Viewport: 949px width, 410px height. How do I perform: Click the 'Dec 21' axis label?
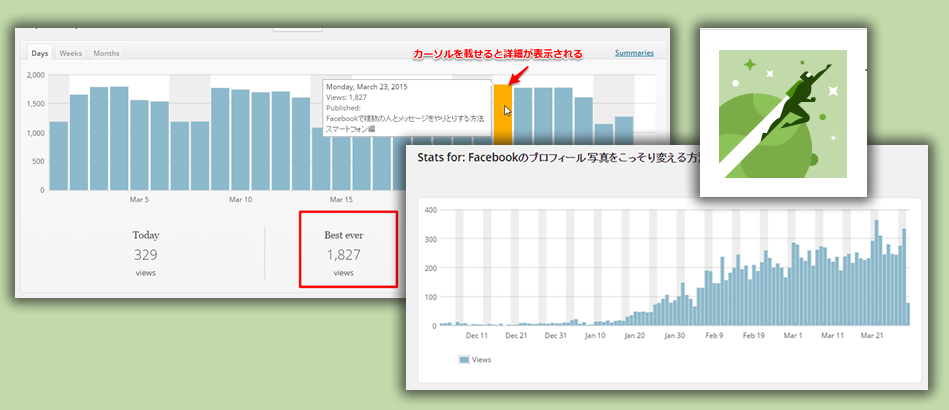point(516,335)
